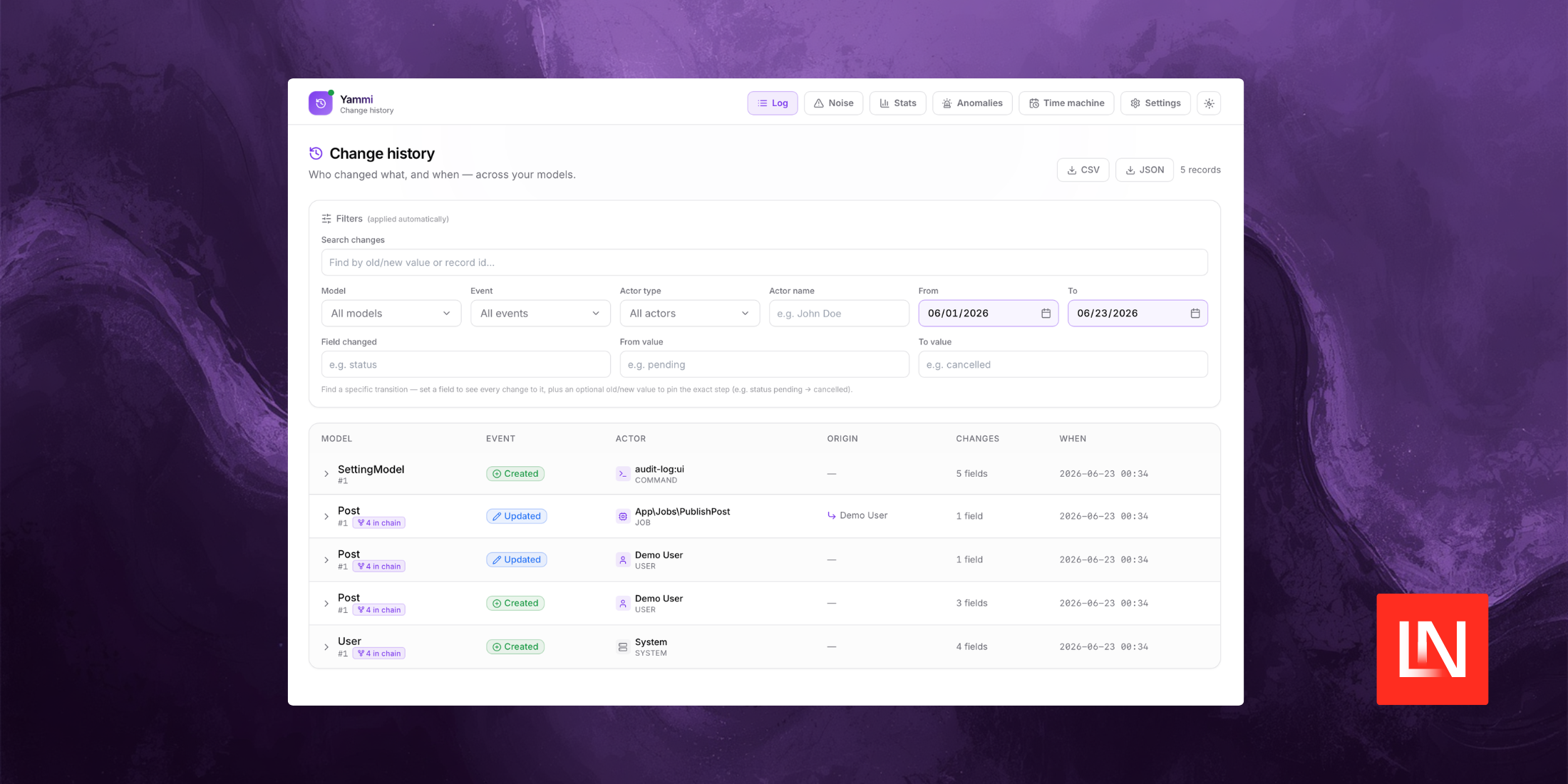1568x784 pixels.
Task: Toggle light/dark theme sun icon
Action: [1209, 103]
